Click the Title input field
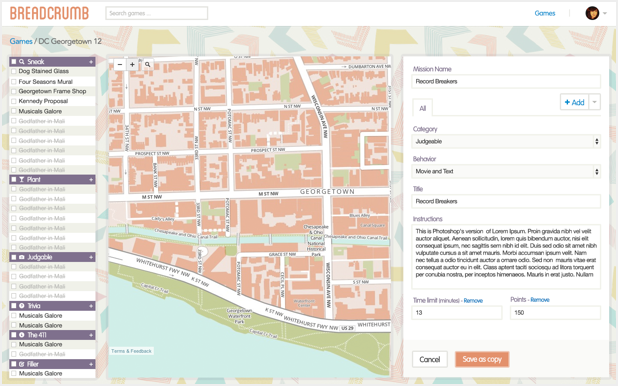 pos(506,201)
